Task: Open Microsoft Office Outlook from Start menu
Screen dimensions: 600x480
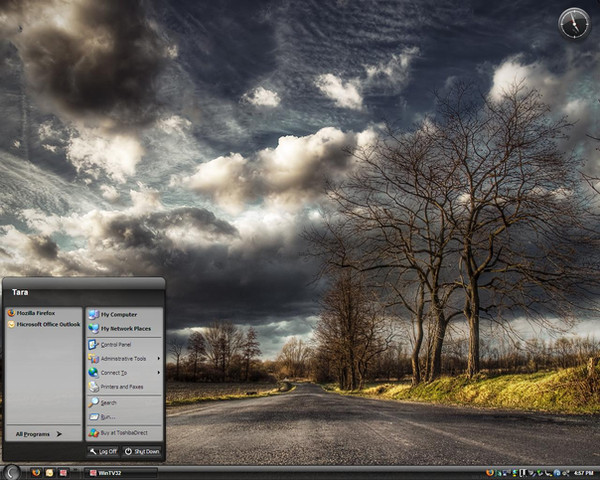Action: click(44, 324)
